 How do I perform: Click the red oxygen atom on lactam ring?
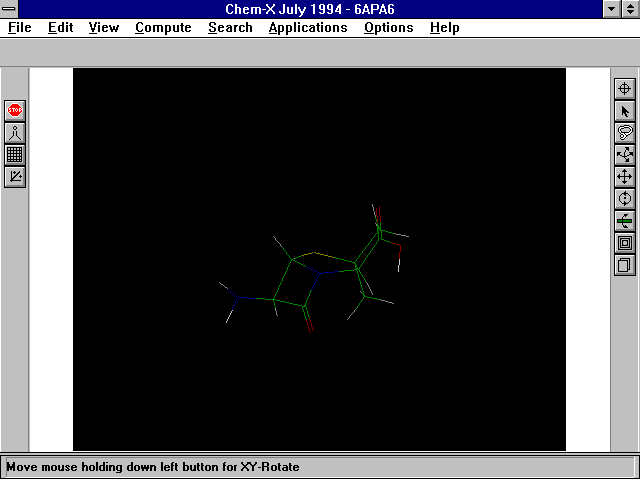pos(309,327)
